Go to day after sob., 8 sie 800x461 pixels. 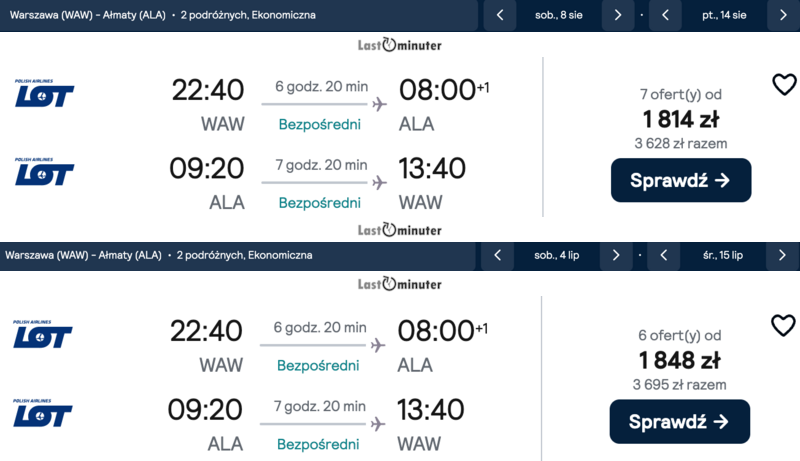(618, 15)
